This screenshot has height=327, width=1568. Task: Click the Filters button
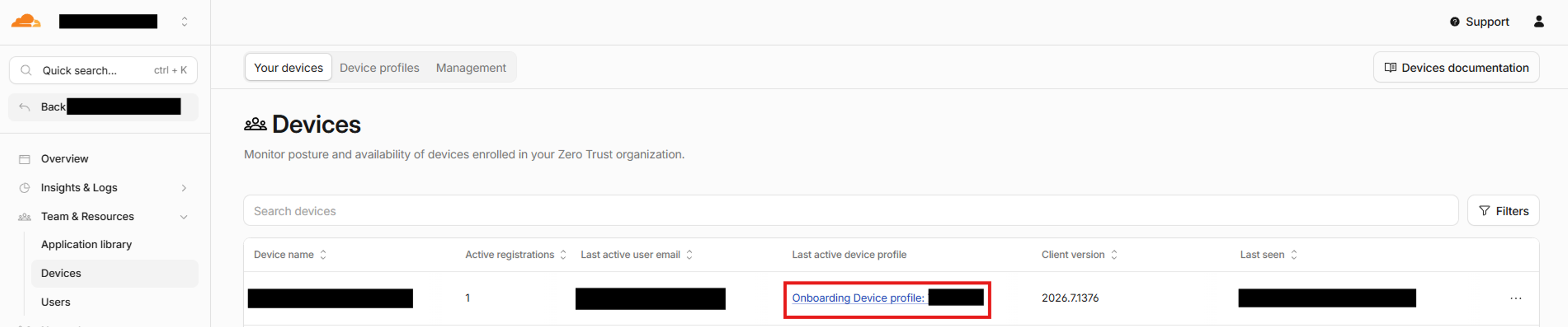(x=1503, y=211)
